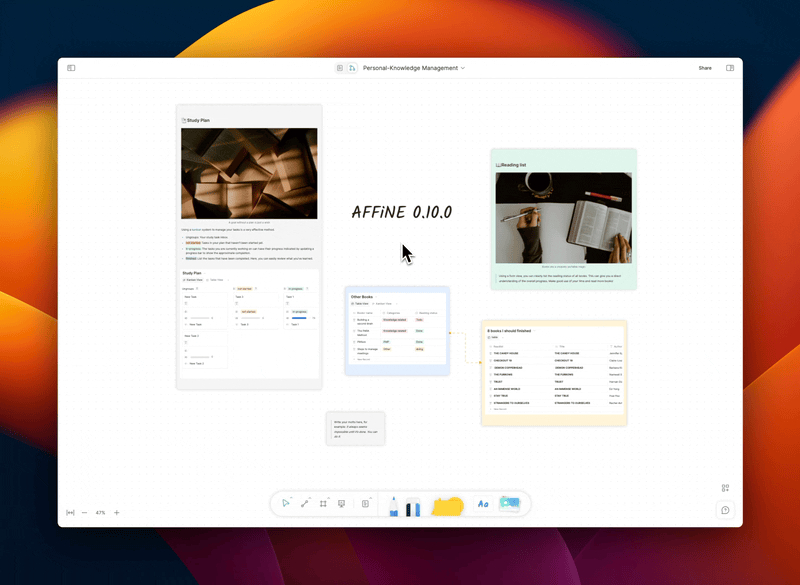Select the note tool in toolbar
Viewport: 800px width, 585px height.
pos(365,503)
